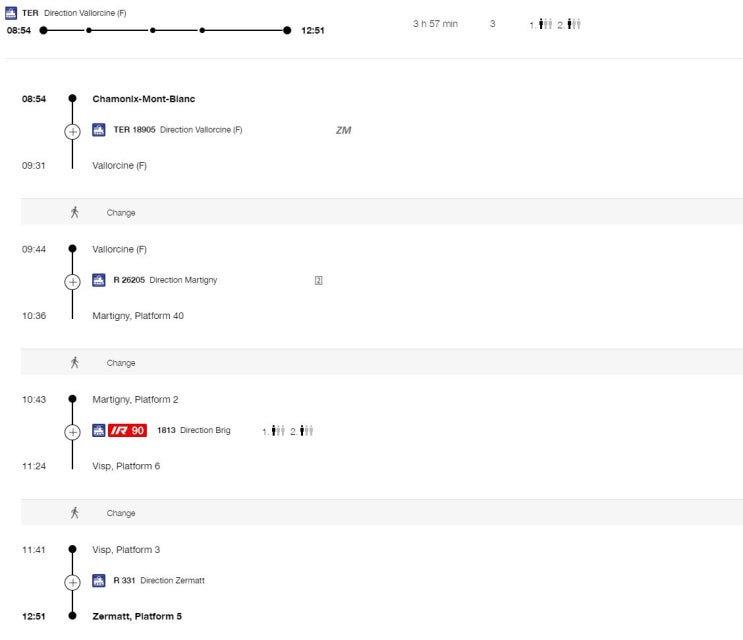Select the Martigny, Platform 40 arrival stop
Viewport: 743px width, 640px height.
pos(137,316)
